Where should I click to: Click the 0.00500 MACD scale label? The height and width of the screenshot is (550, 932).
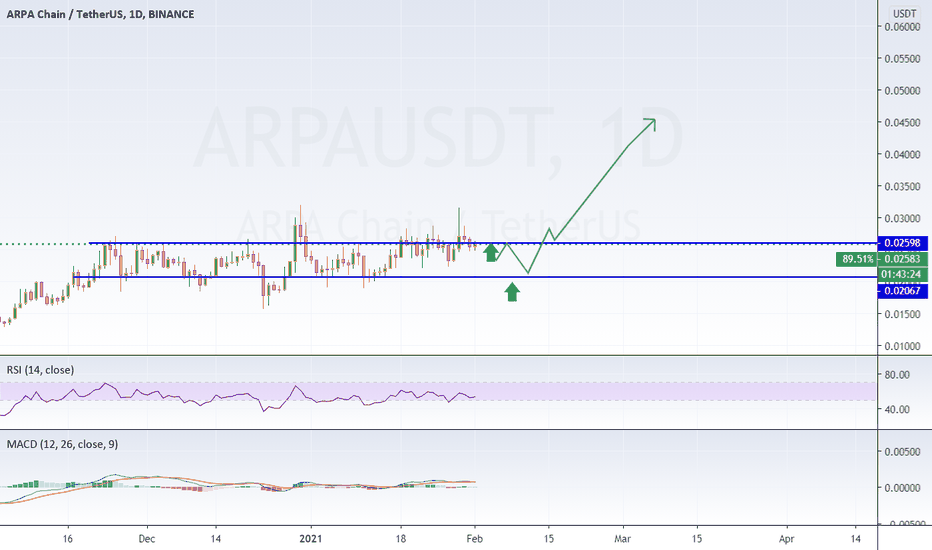[x=902, y=452]
